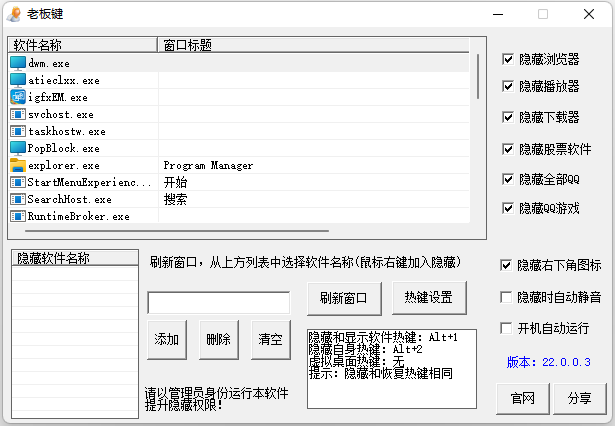Select the RuntimeBroker.exe entry
Screen dimensions: 615x426
click(78, 217)
